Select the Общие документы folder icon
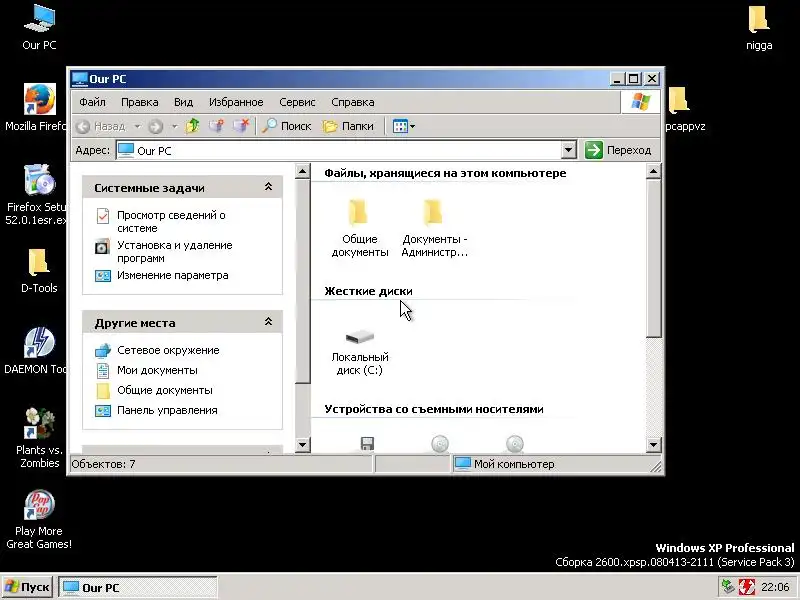The height and width of the screenshot is (600, 800). point(360,228)
